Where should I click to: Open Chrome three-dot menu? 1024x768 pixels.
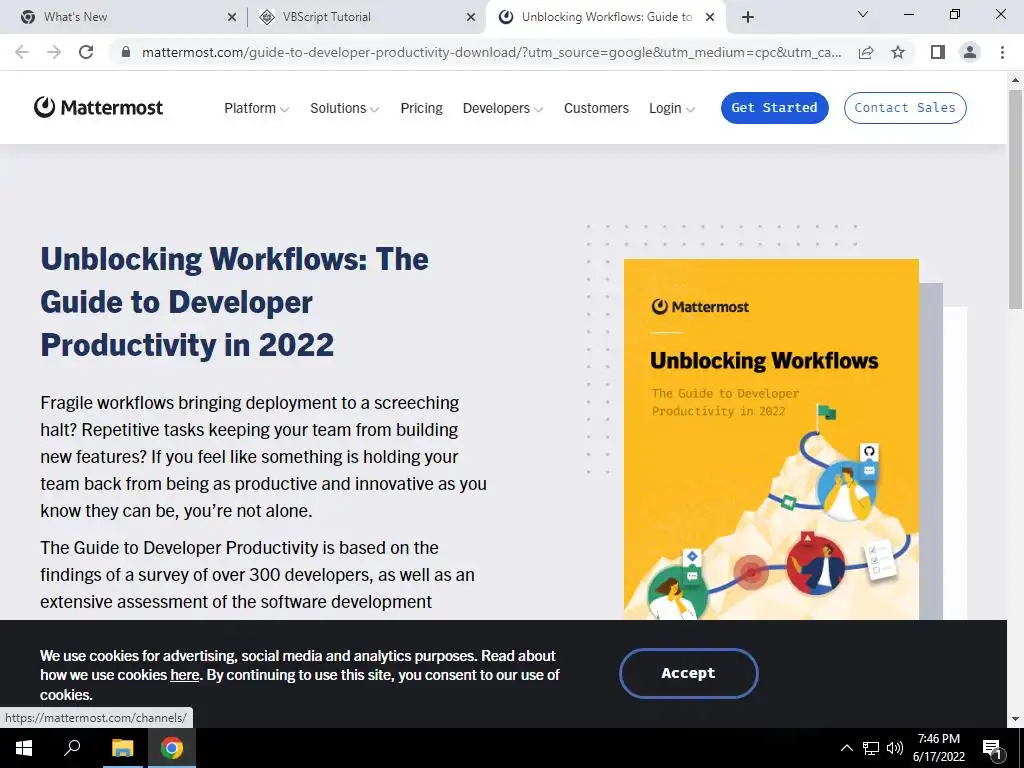click(1002, 52)
